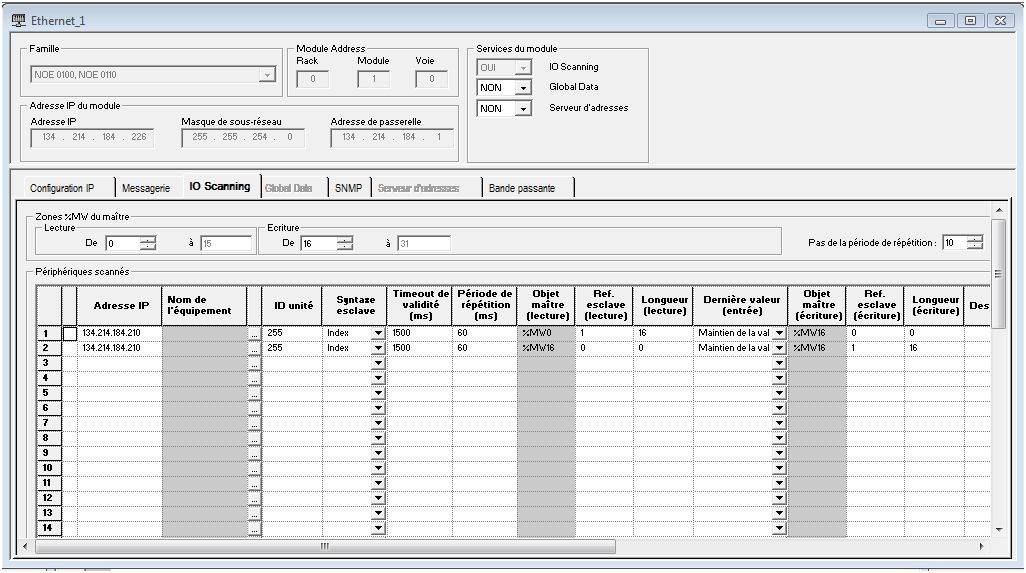The width and height of the screenshot is (1026, 573).
Task: Select the IO Scanning tab
Action: click(220, 186)
